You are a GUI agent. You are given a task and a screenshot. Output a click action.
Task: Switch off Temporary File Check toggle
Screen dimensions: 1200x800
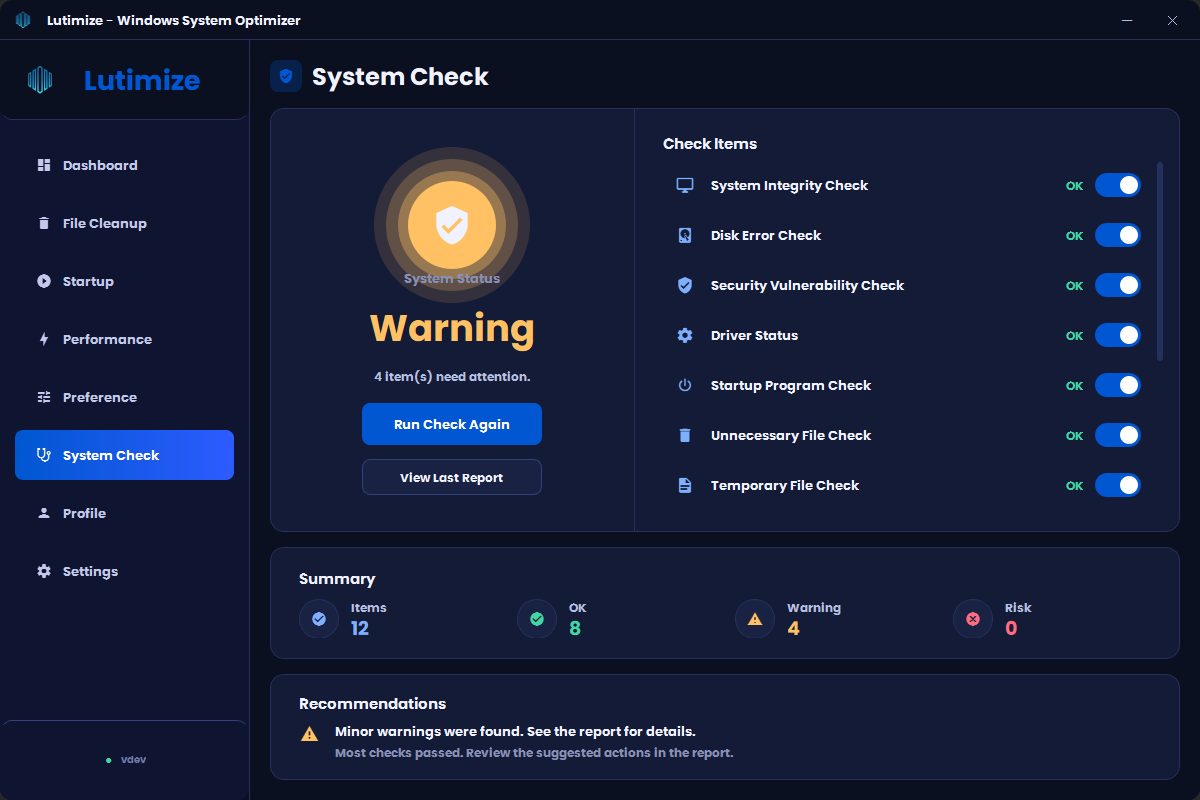tap(1118, 485)
